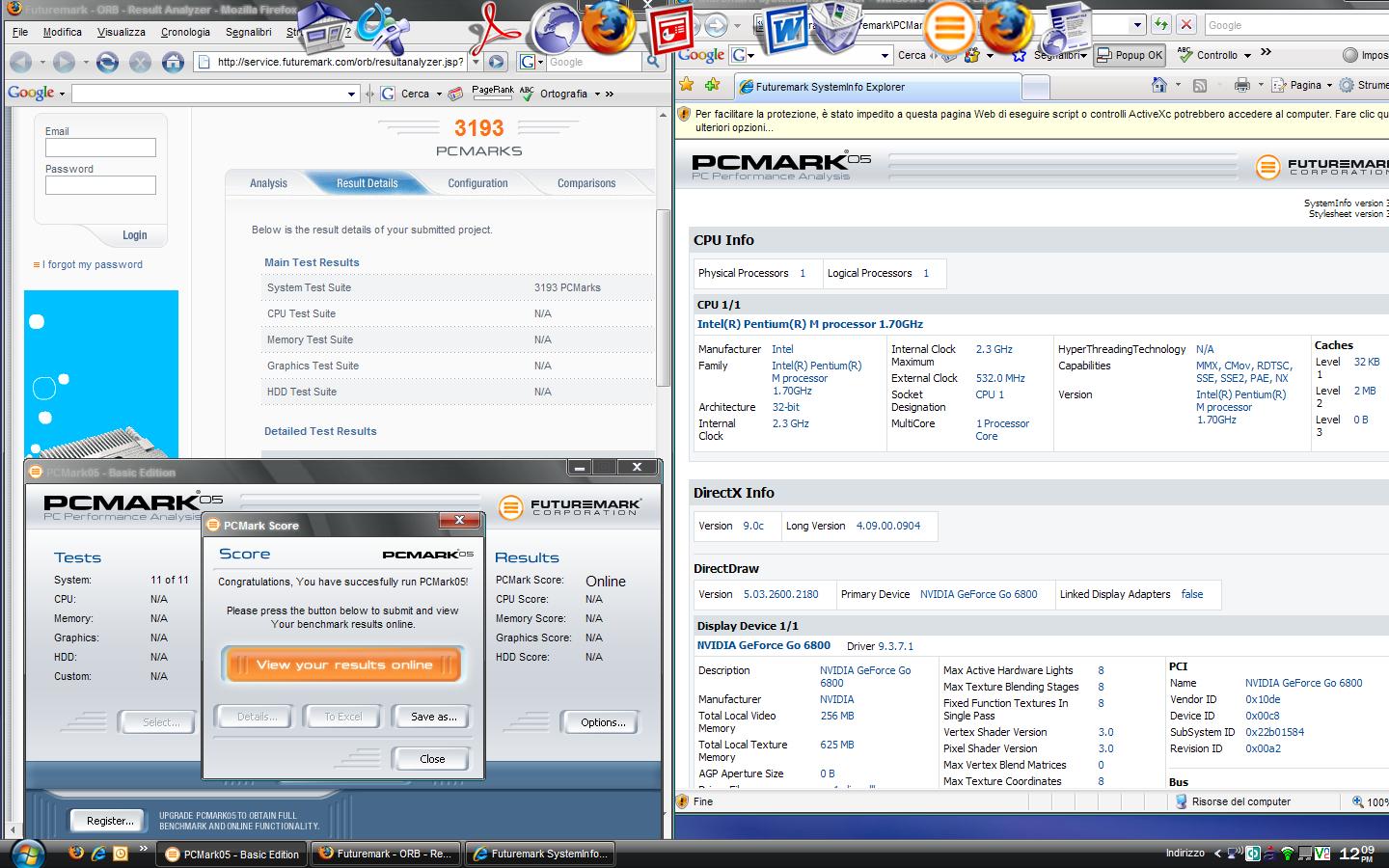The width and height of the screenshot is (1389, 868).
Task: Click the search magnifier in Firefox search box
Action: 653,62
